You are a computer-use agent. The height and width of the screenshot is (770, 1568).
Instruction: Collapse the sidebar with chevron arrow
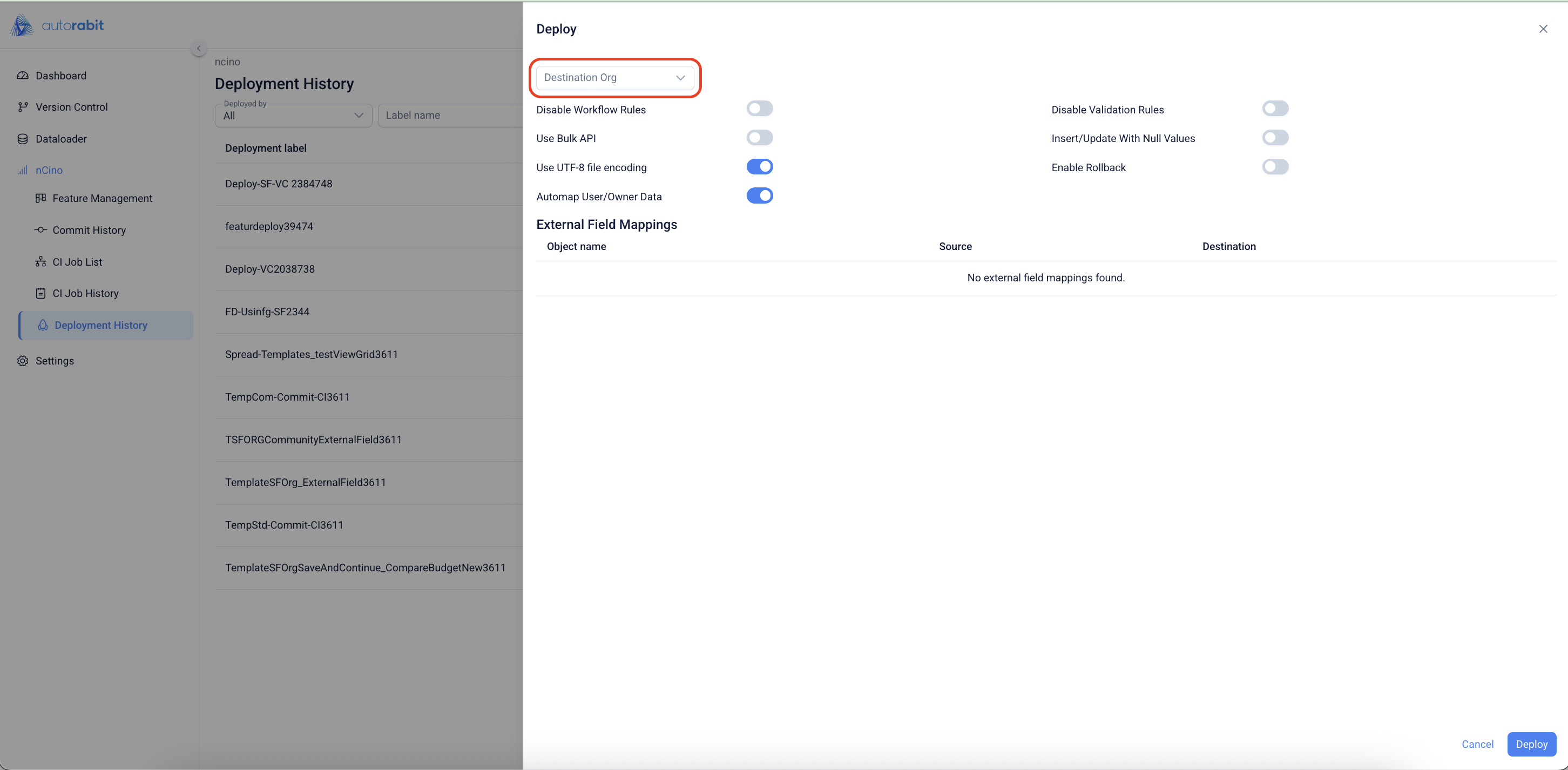click(x=199, y=49)
